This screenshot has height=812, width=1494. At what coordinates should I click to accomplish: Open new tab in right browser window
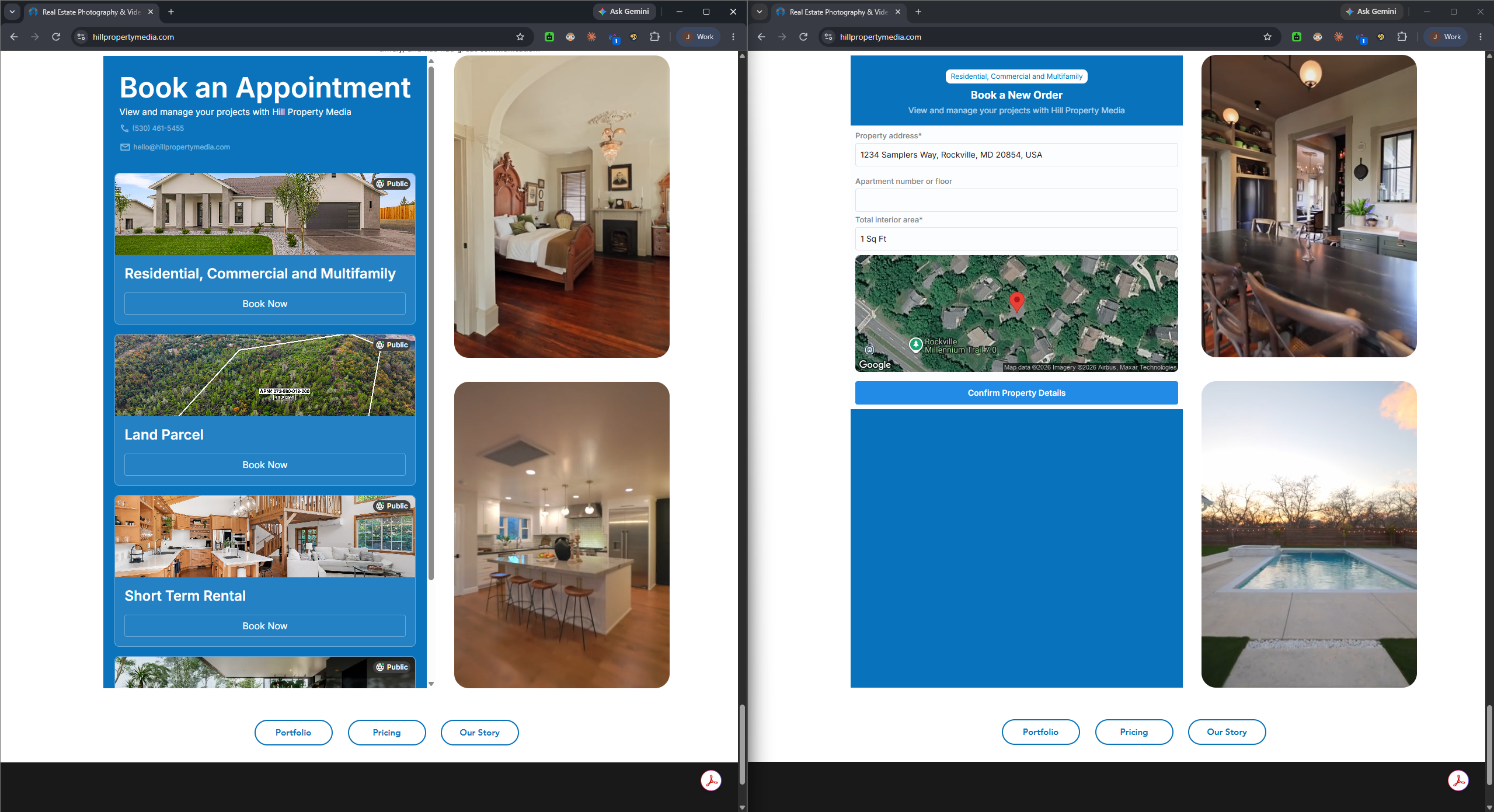click(x=918, y=12)
